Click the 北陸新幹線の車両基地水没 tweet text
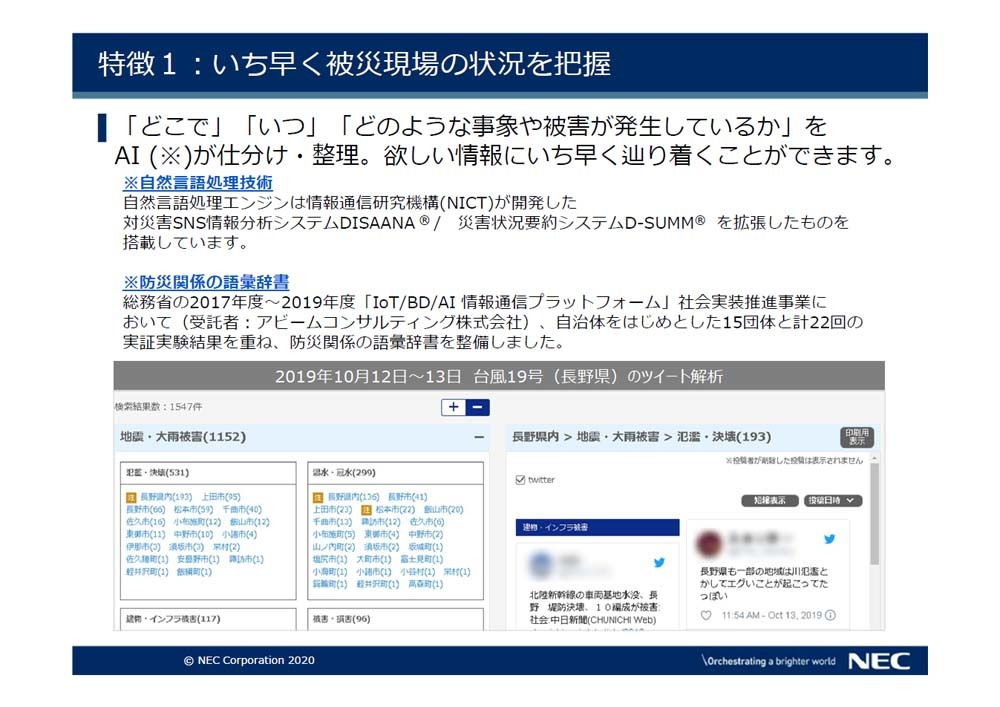Viewport: 1000px width, 707px height. (594, 607)
